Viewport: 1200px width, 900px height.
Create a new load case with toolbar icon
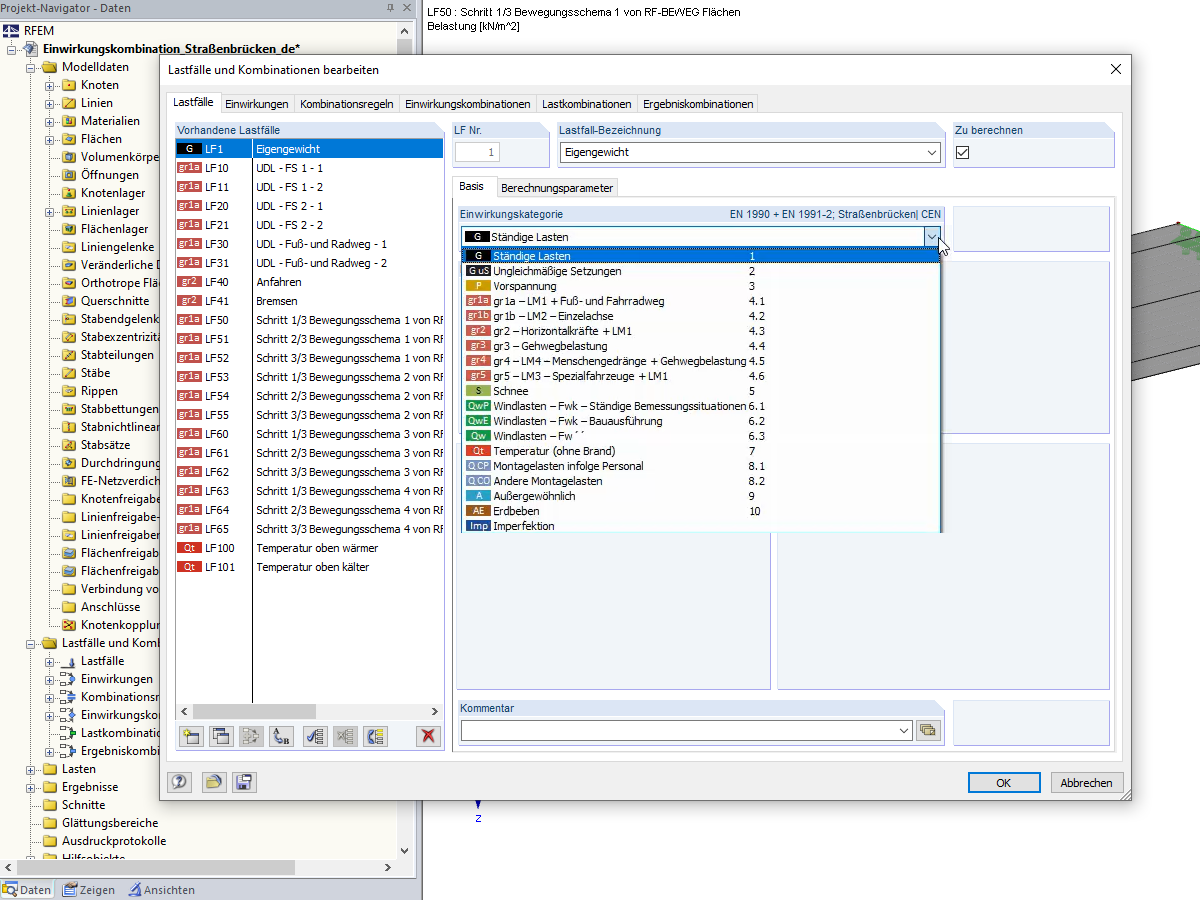(190, 736)
